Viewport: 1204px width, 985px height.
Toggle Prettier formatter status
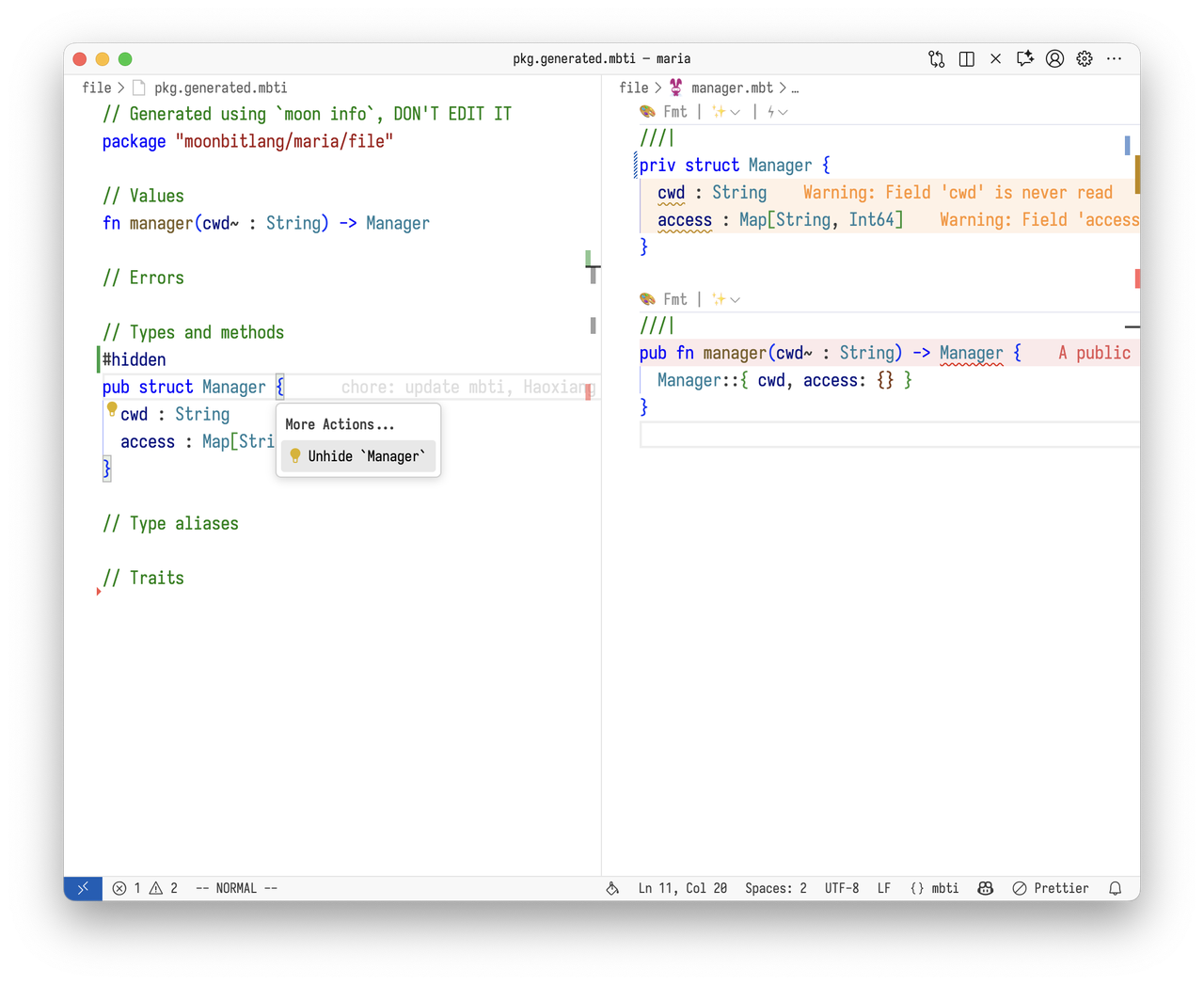click(1051, 888)
